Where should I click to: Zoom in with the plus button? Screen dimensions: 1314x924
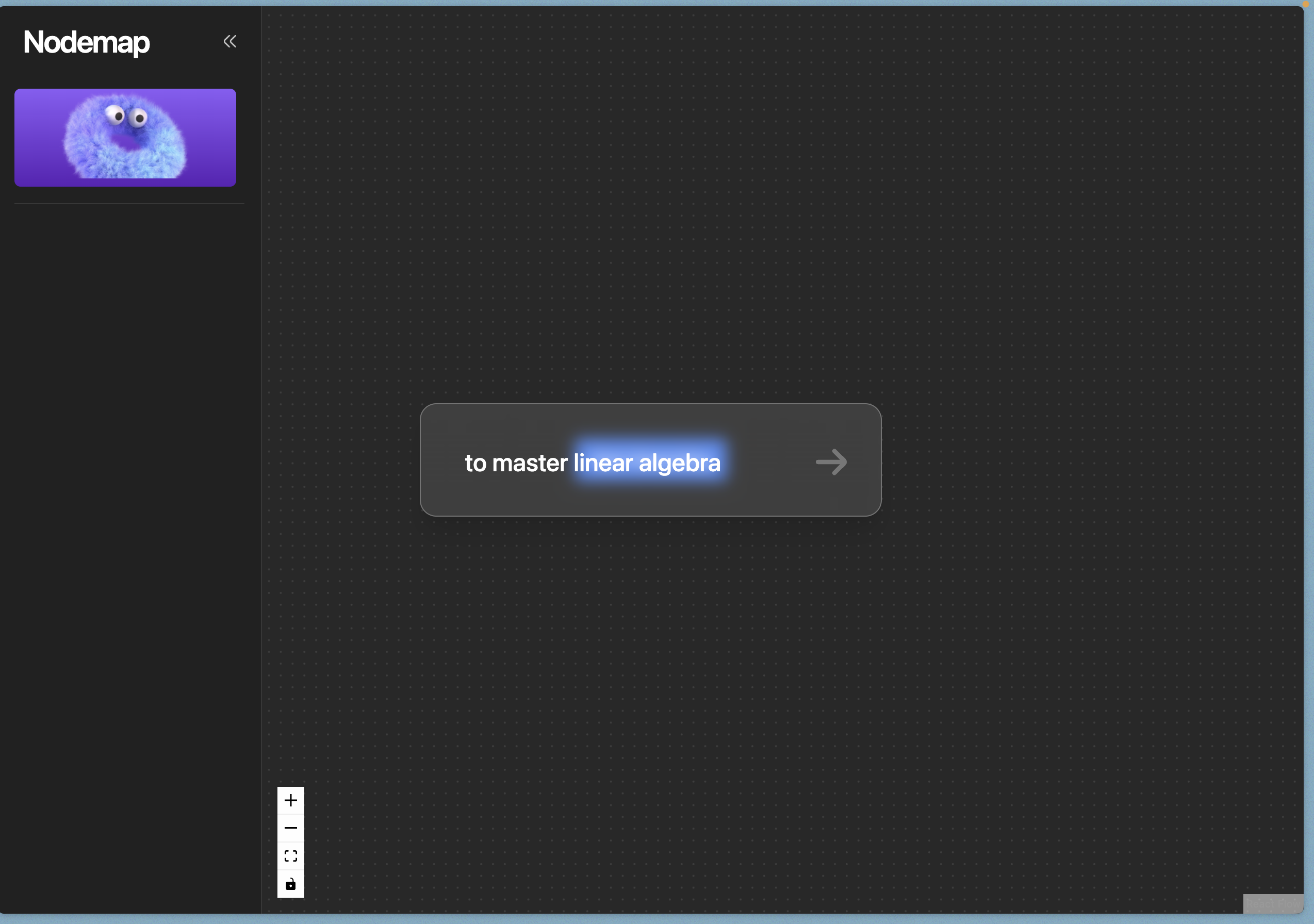pos(291,800)
